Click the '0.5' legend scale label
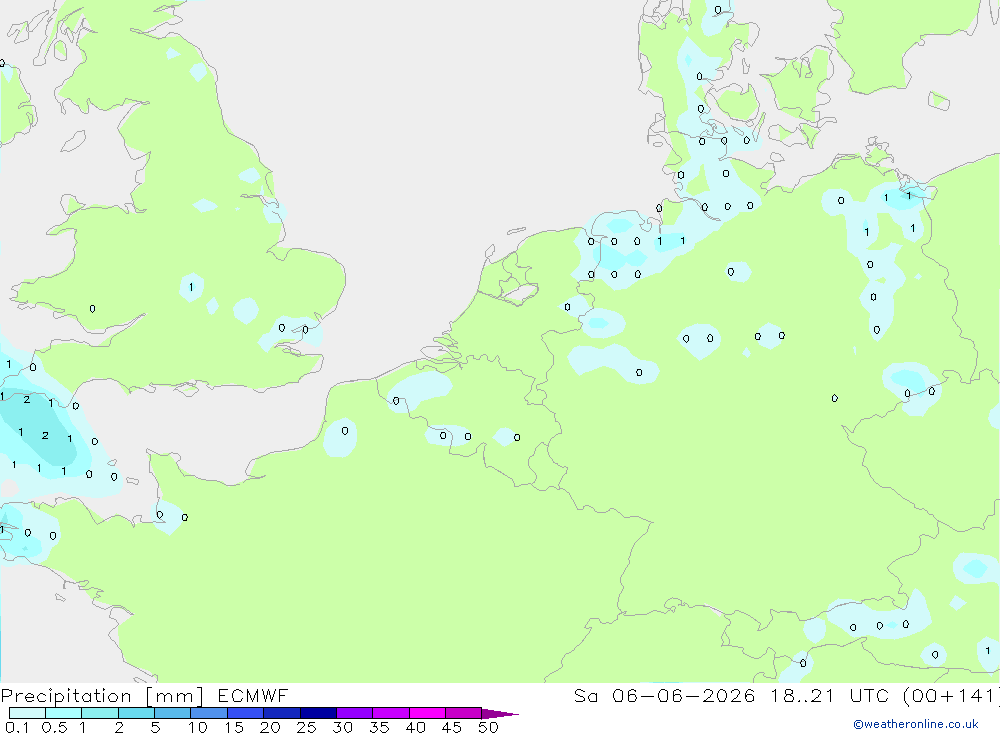1000x733 pixels. 54,727
